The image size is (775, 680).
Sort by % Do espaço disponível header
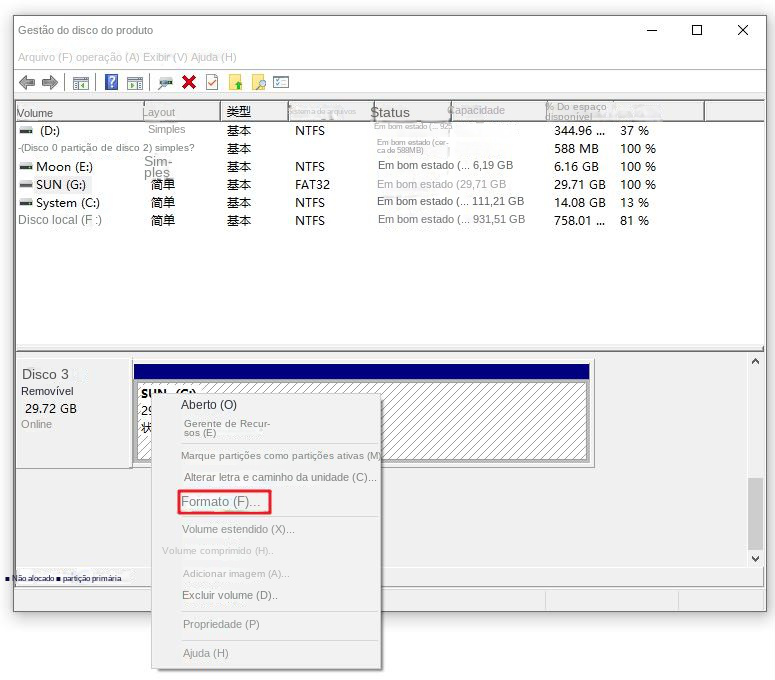point(579,112)
